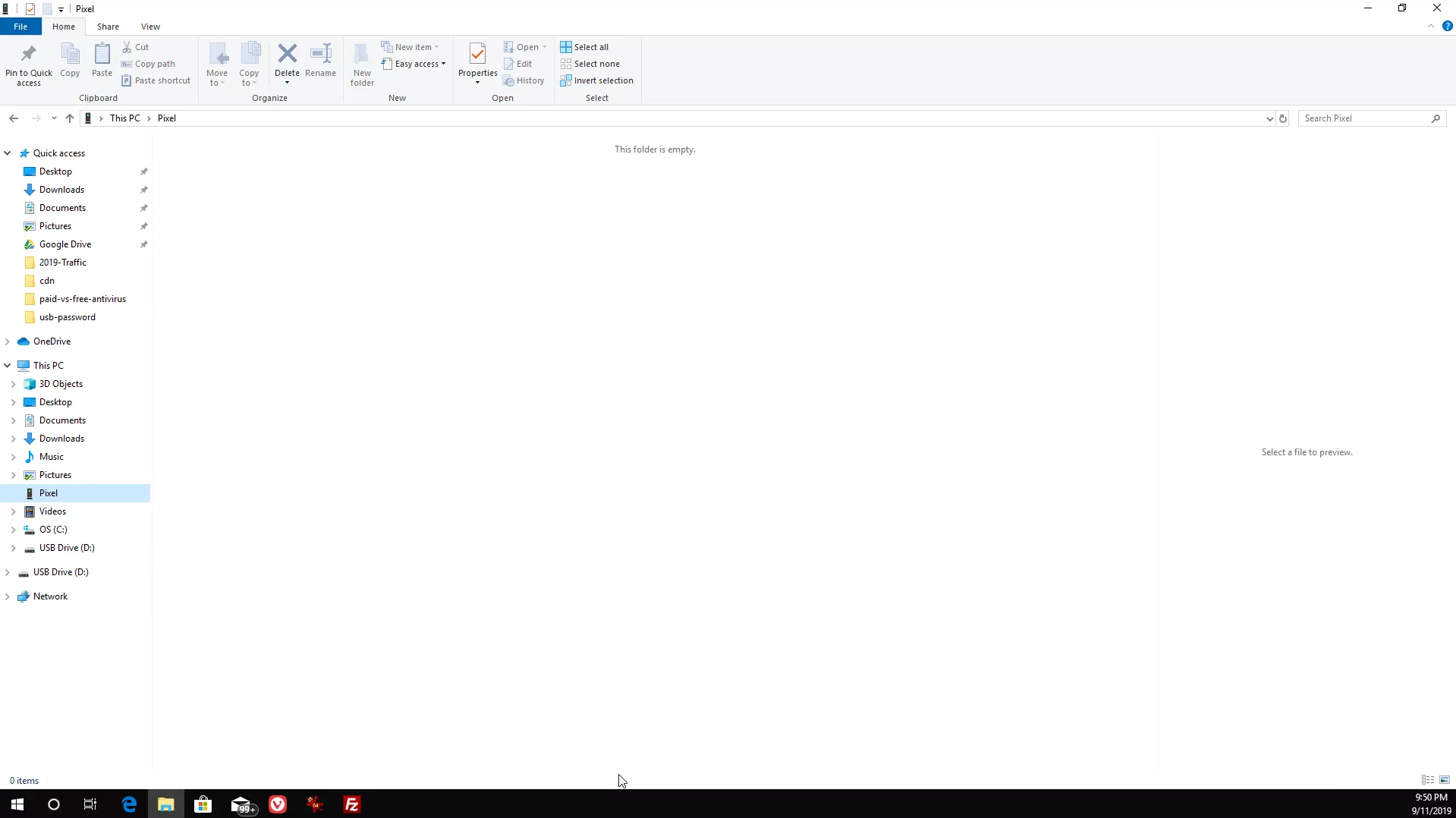Click the Invert selection icon
1456x818 pixels.
pyautogui.click(x=566, y=80)
